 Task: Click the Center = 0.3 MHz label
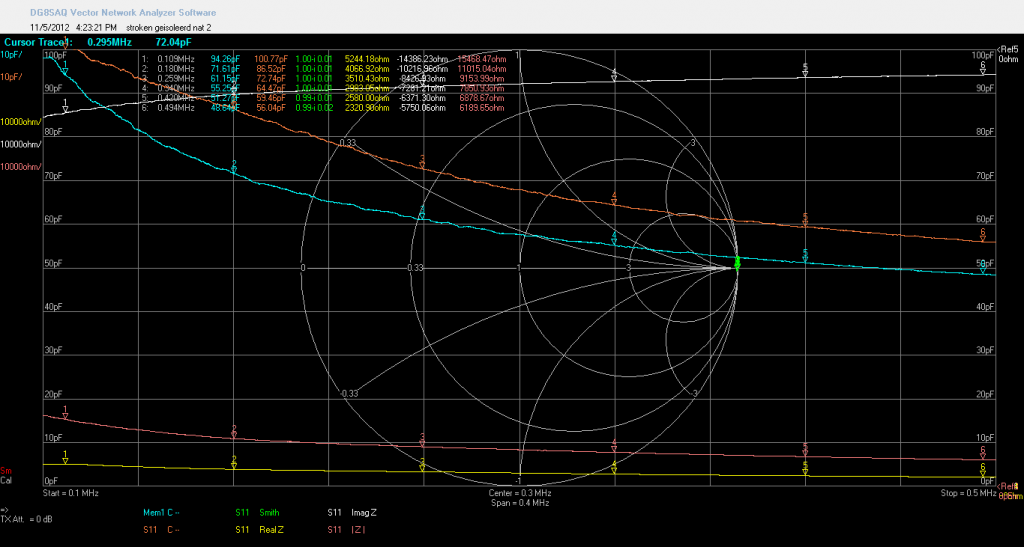tap(520, 493)
